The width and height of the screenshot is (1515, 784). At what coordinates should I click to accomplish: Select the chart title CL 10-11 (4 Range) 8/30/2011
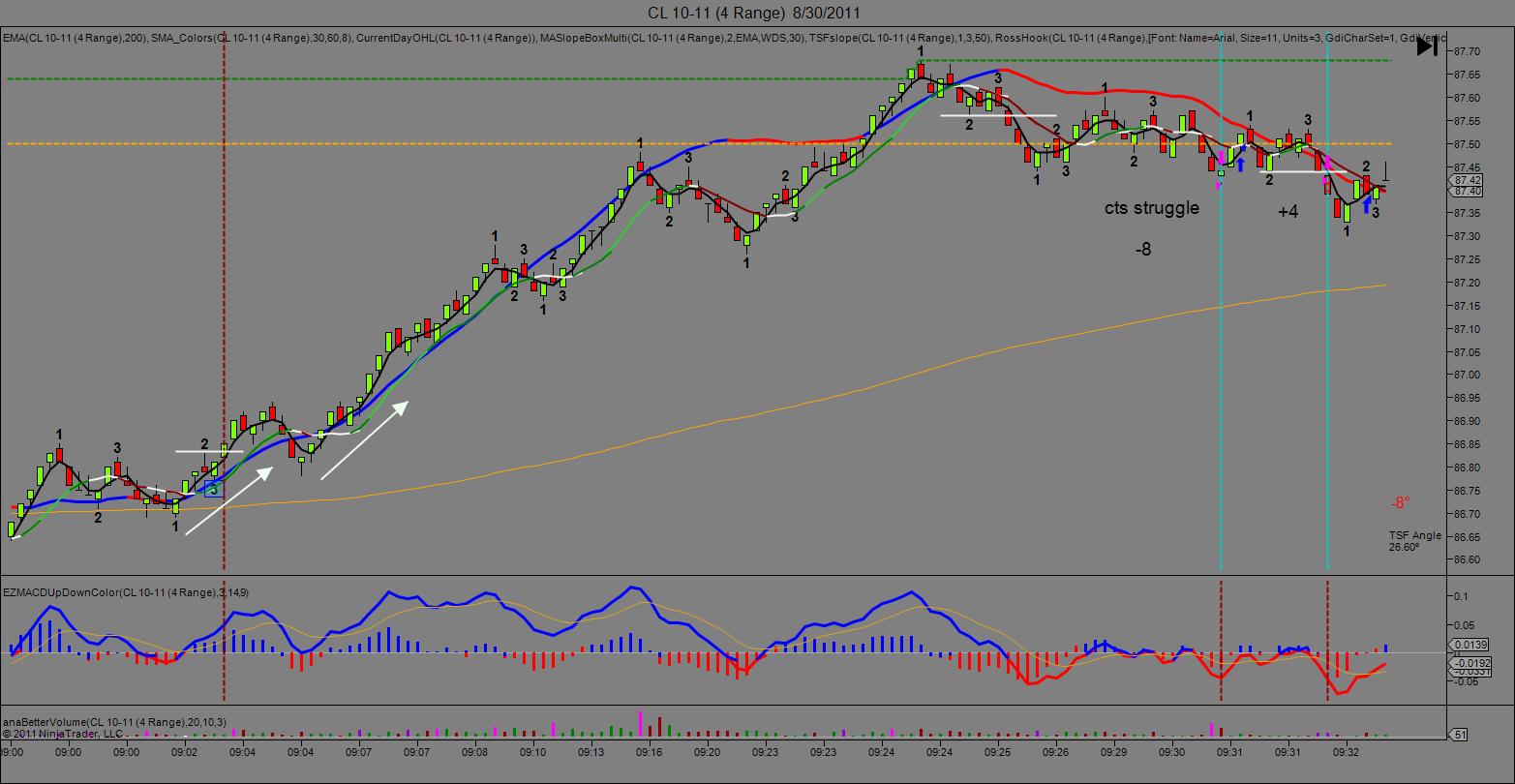point(754,13)
